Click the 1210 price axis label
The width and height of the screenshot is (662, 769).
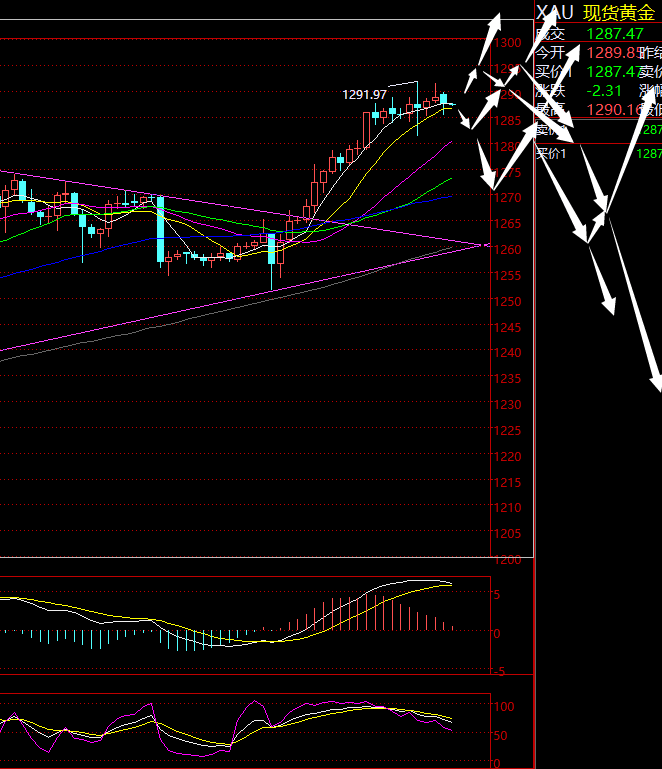(508, 508)
